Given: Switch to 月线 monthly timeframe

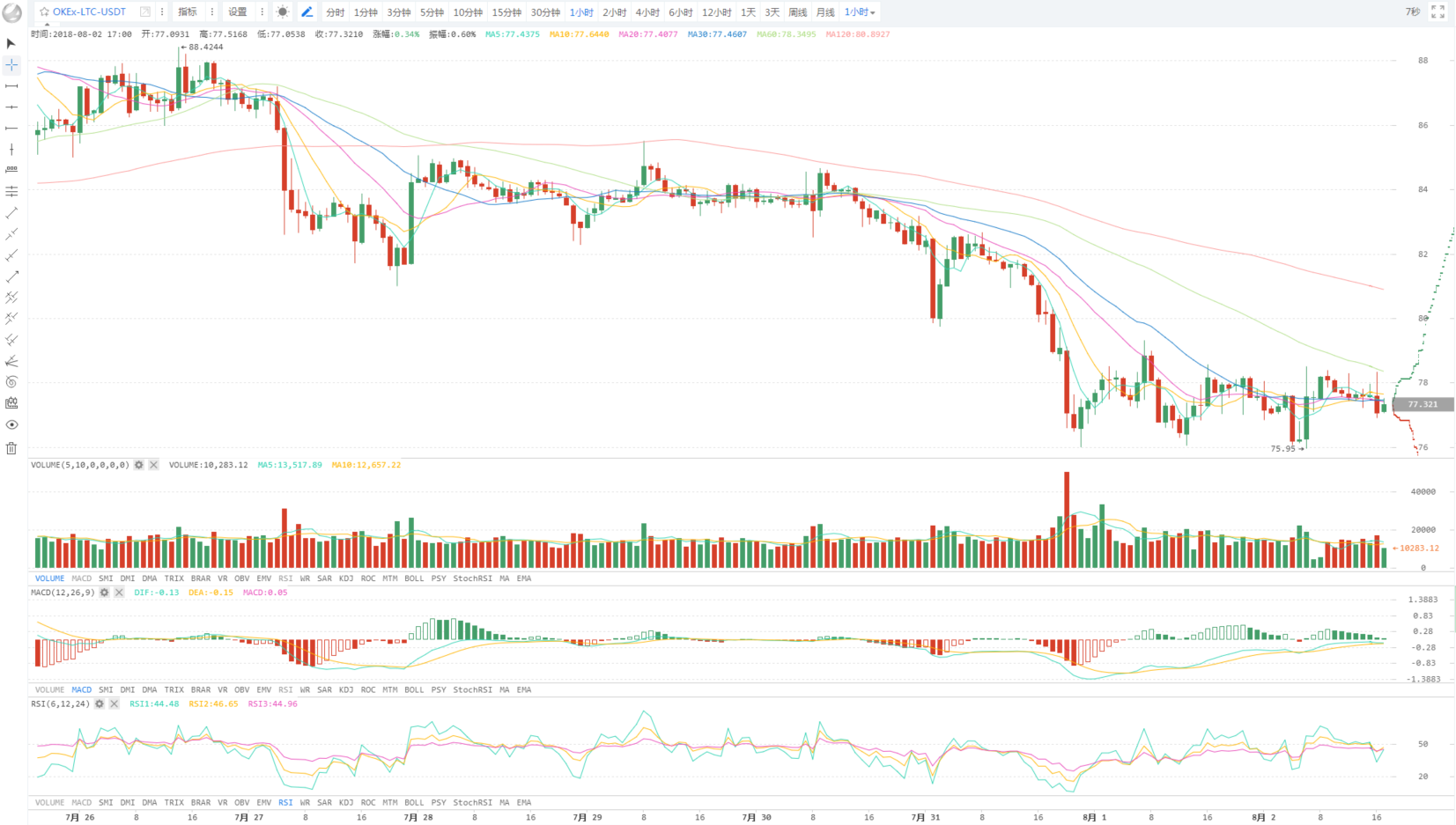Looking at the screenshot, I should [x=825, y=12].
